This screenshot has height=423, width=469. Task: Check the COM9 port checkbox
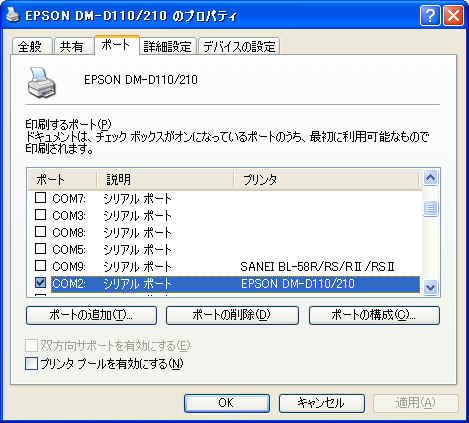tap(40, 266)
